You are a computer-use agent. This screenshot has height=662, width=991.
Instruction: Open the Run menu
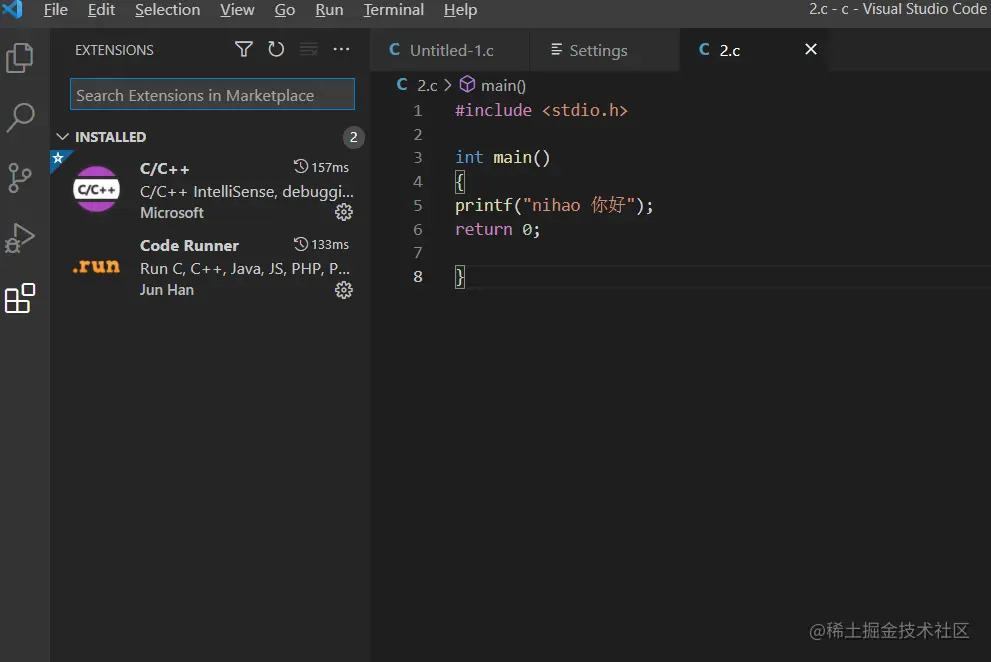click(329, 10)
